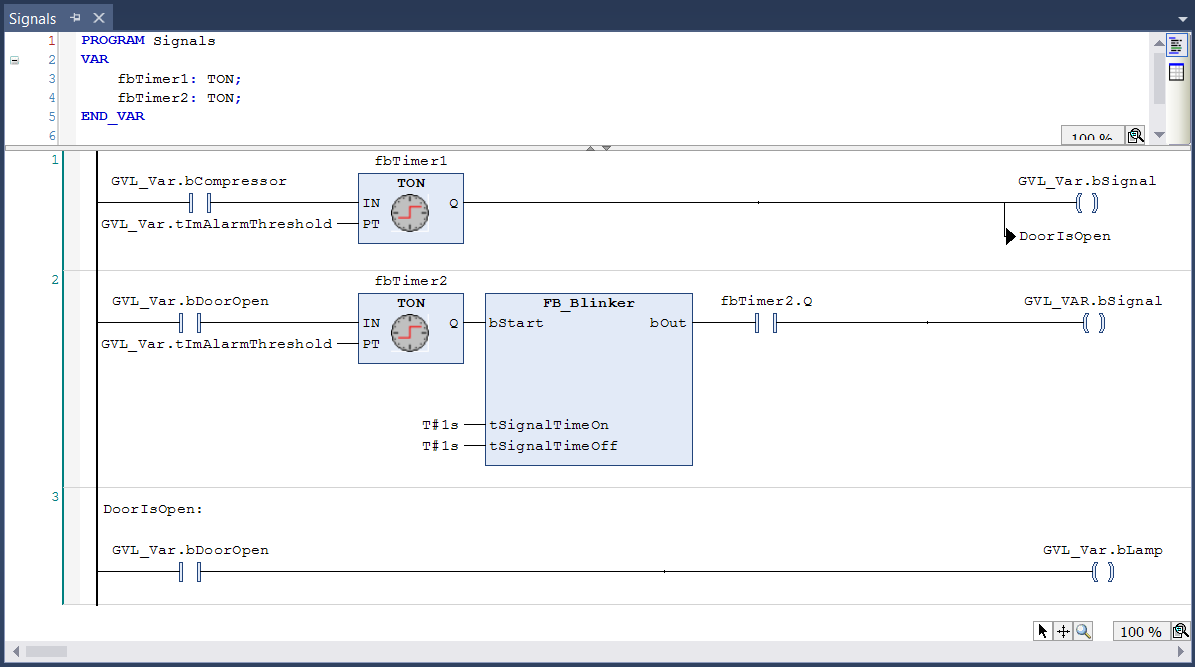Screen dimensions: 1195x667
Task: Close the Signals tab
Action: click(98, 18)
